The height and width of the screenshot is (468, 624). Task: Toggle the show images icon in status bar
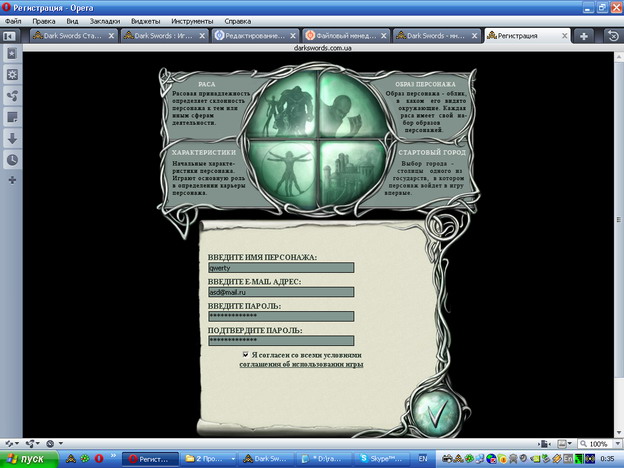coord(562,443)
